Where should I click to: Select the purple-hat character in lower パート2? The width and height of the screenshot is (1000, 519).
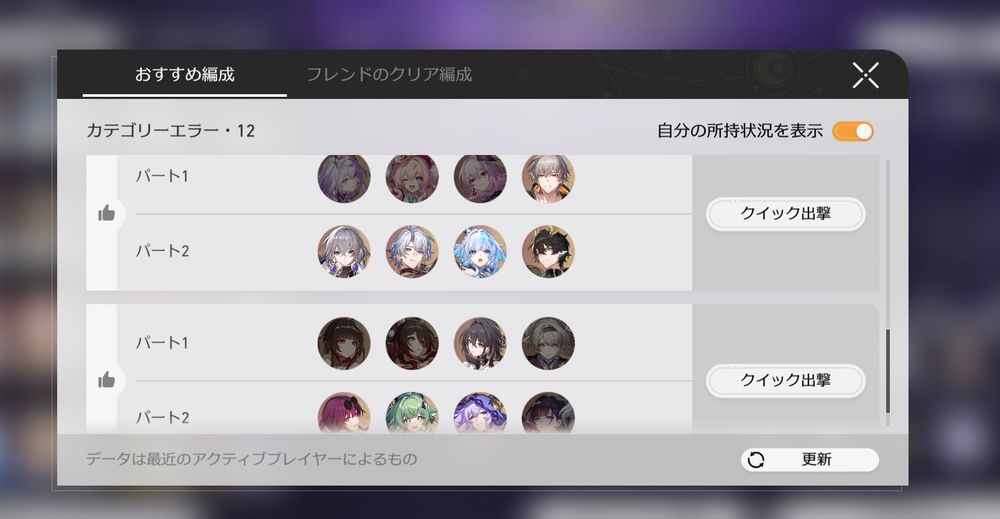tap(480, 413)
